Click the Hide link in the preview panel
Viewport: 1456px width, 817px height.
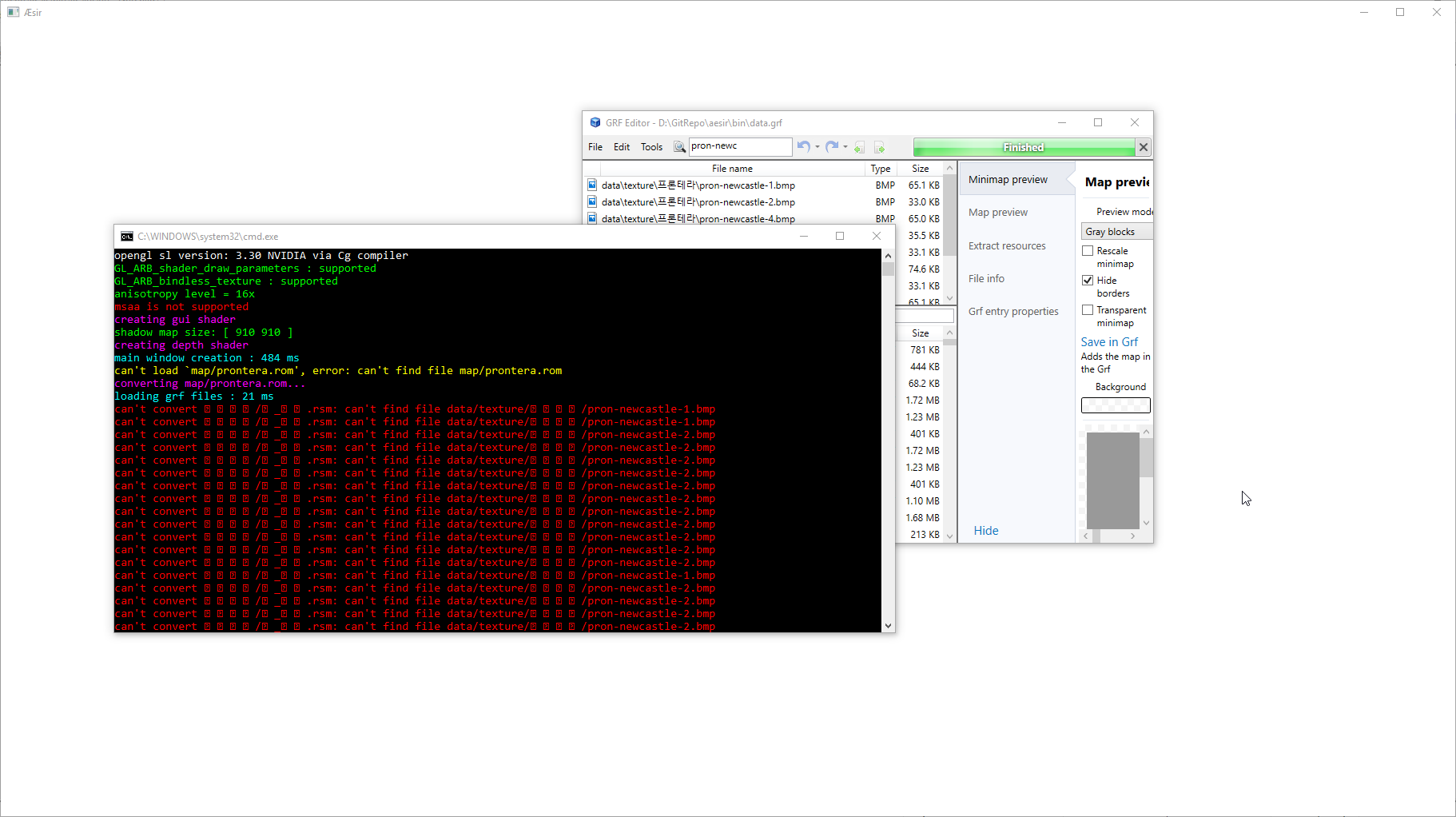coord(986,531)
